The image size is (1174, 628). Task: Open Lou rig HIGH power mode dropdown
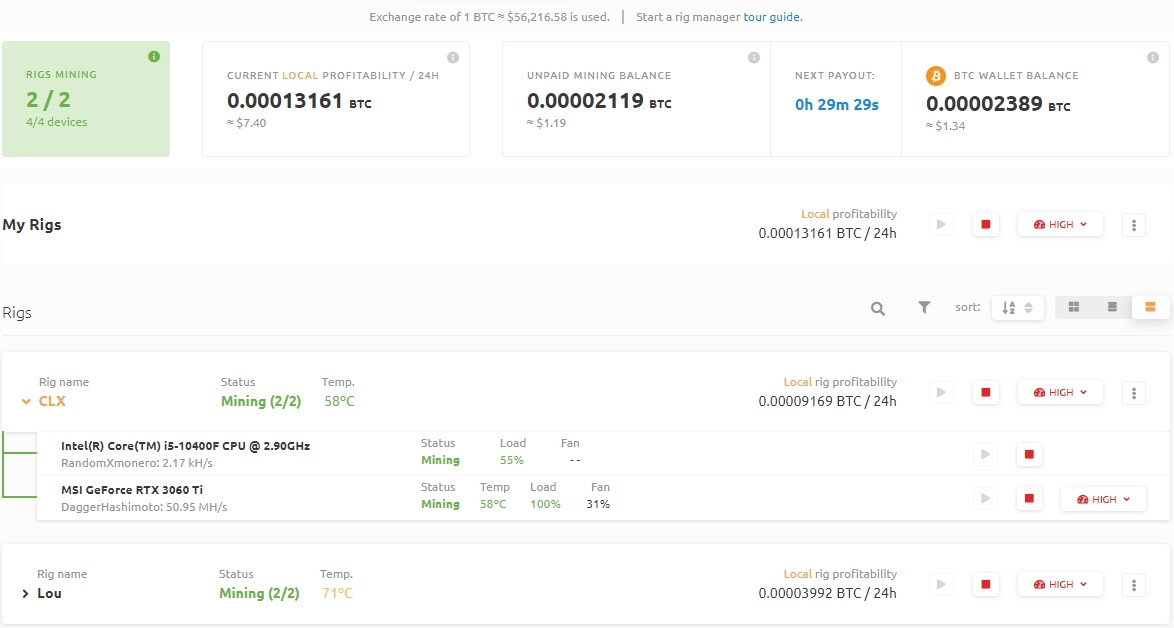[1059, 585]
